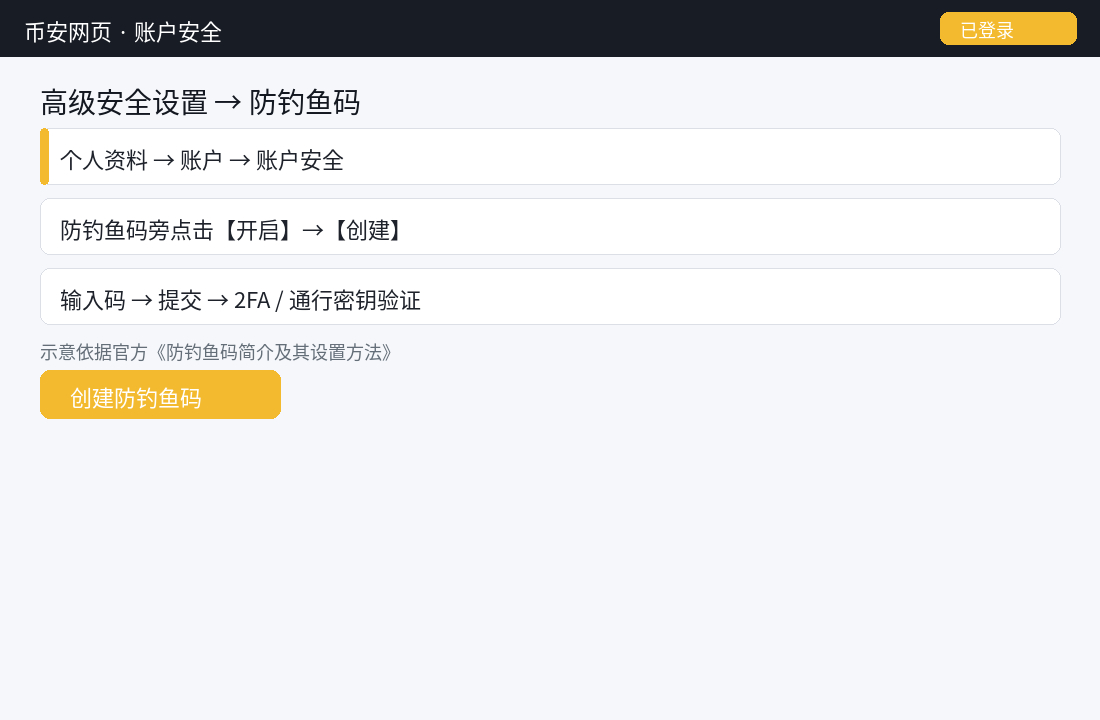Open the《防钓鱼码简介及其设置方法》reference
The width and height of the screenshot is (1100, 720).
273,352
